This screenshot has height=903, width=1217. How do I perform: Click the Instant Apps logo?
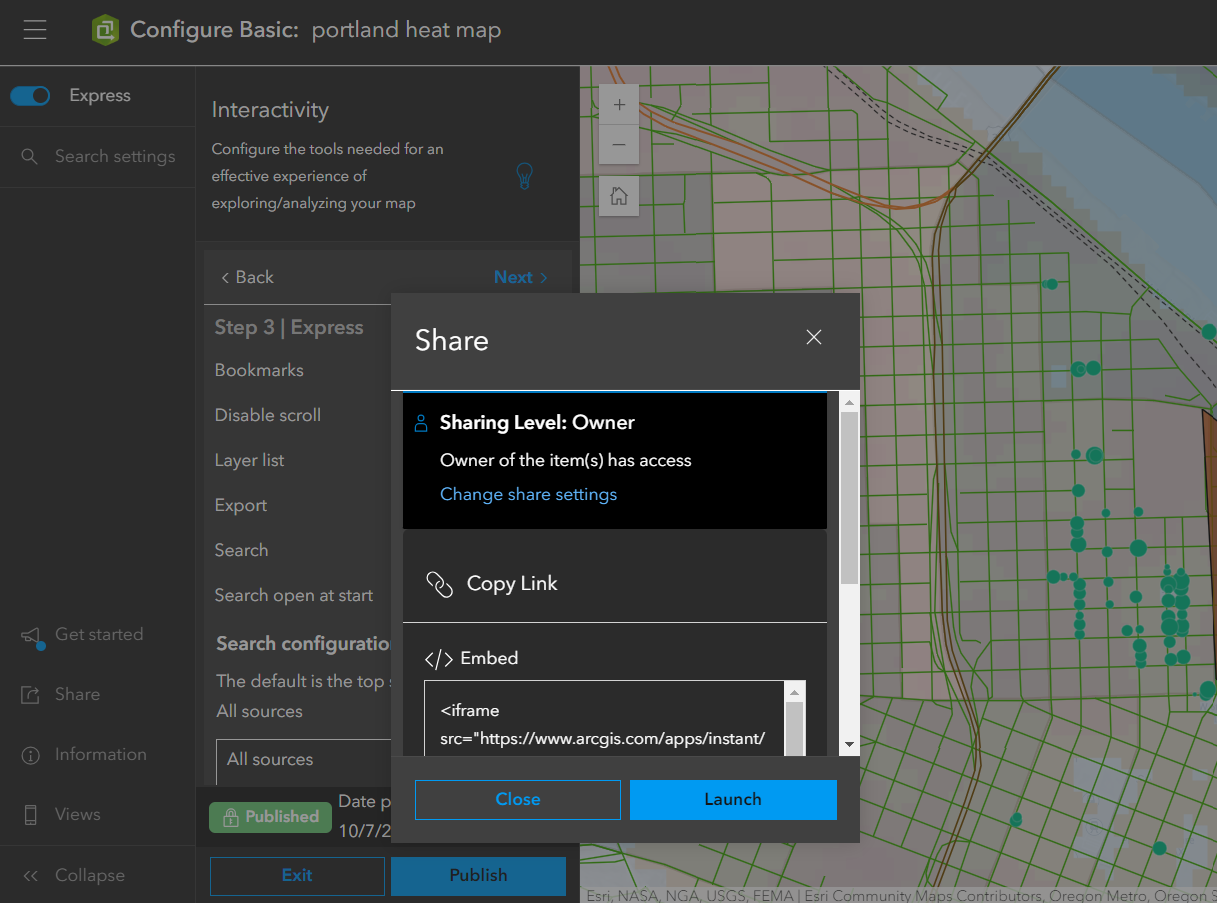pos(105,30)
